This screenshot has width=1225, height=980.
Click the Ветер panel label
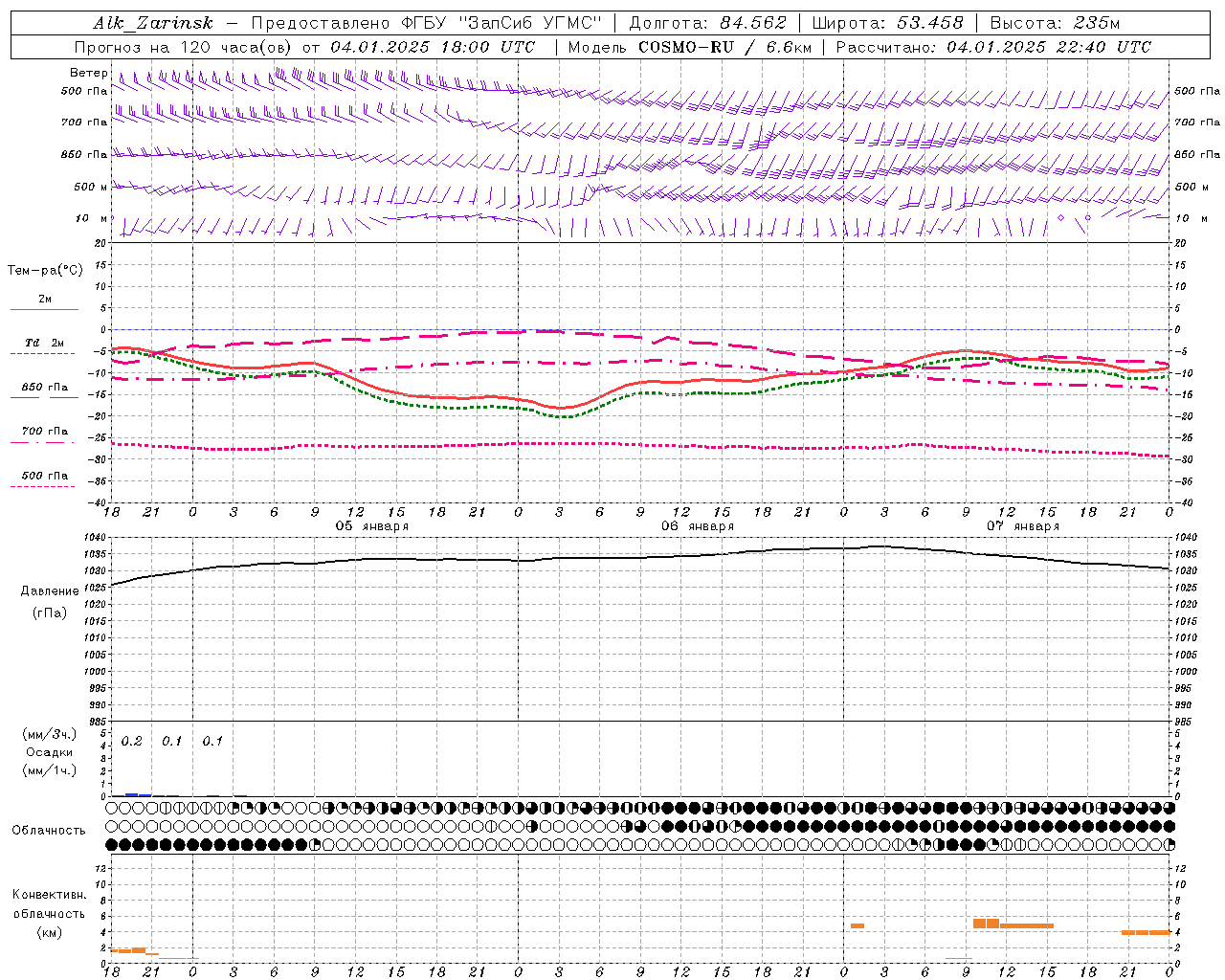coord(88,73)
